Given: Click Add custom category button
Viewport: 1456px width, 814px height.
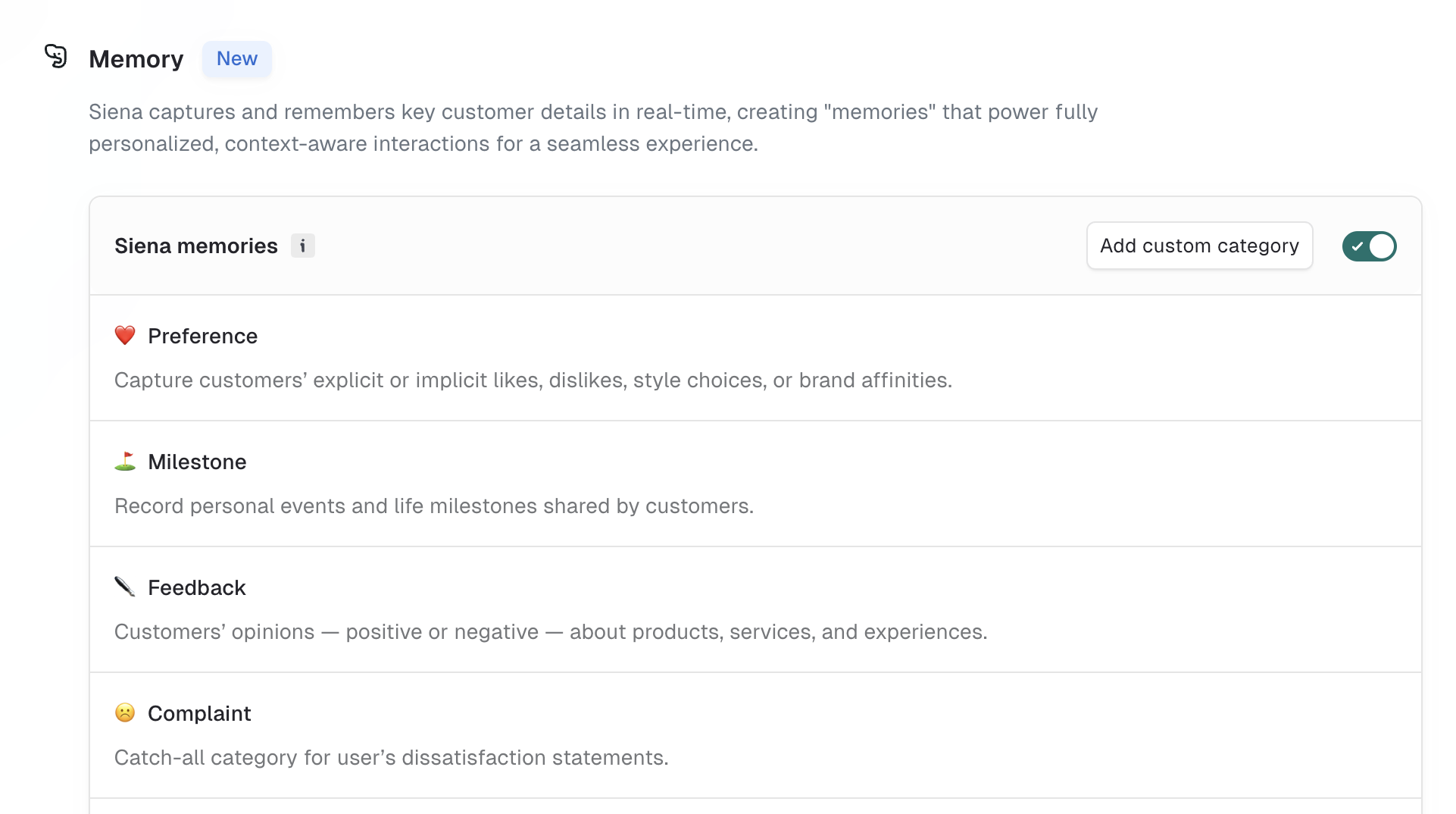Looking at the screenshot, I should pos(1199,246).
